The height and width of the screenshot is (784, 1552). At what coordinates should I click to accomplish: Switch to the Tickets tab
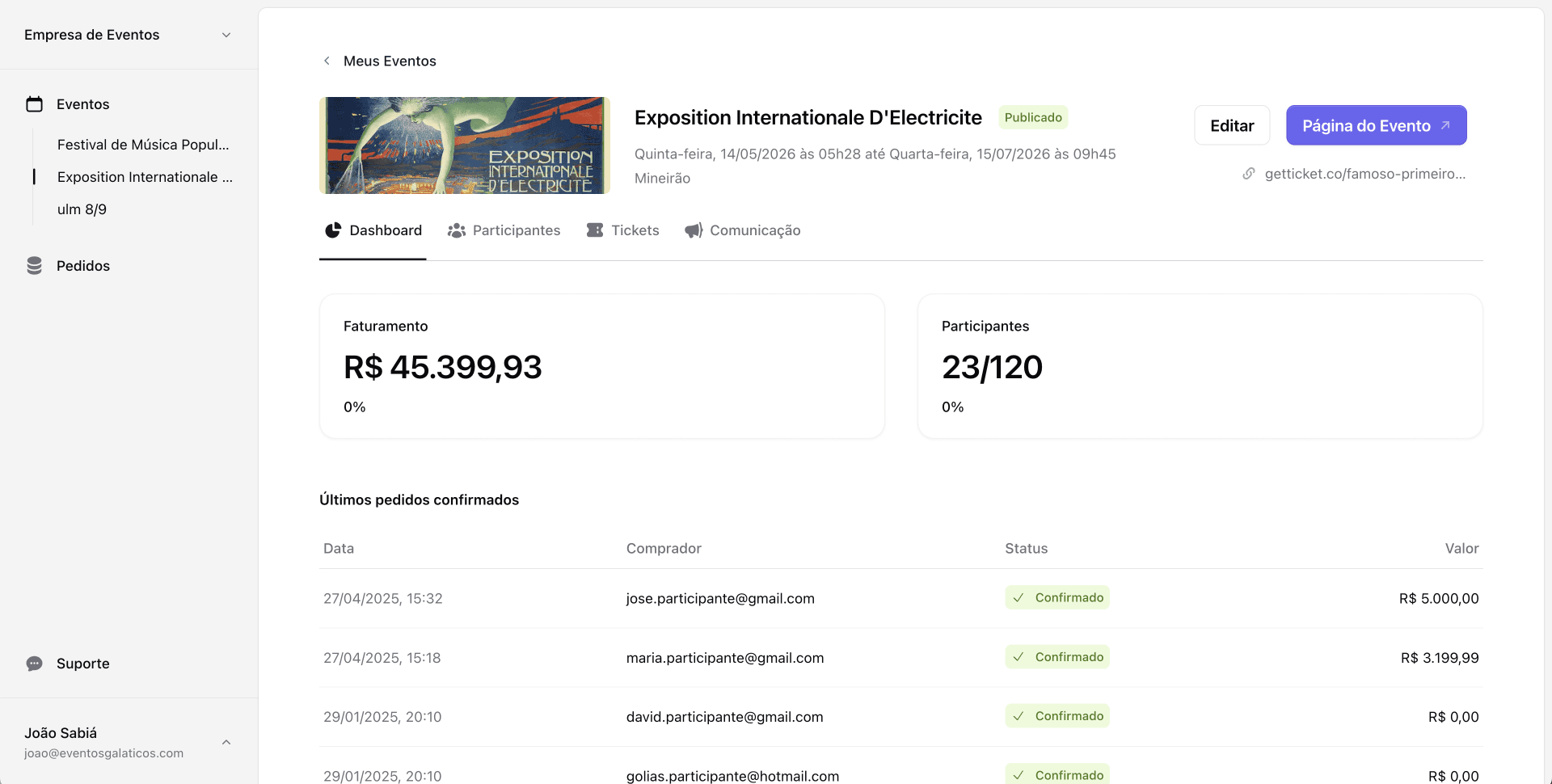pos(622,230)
